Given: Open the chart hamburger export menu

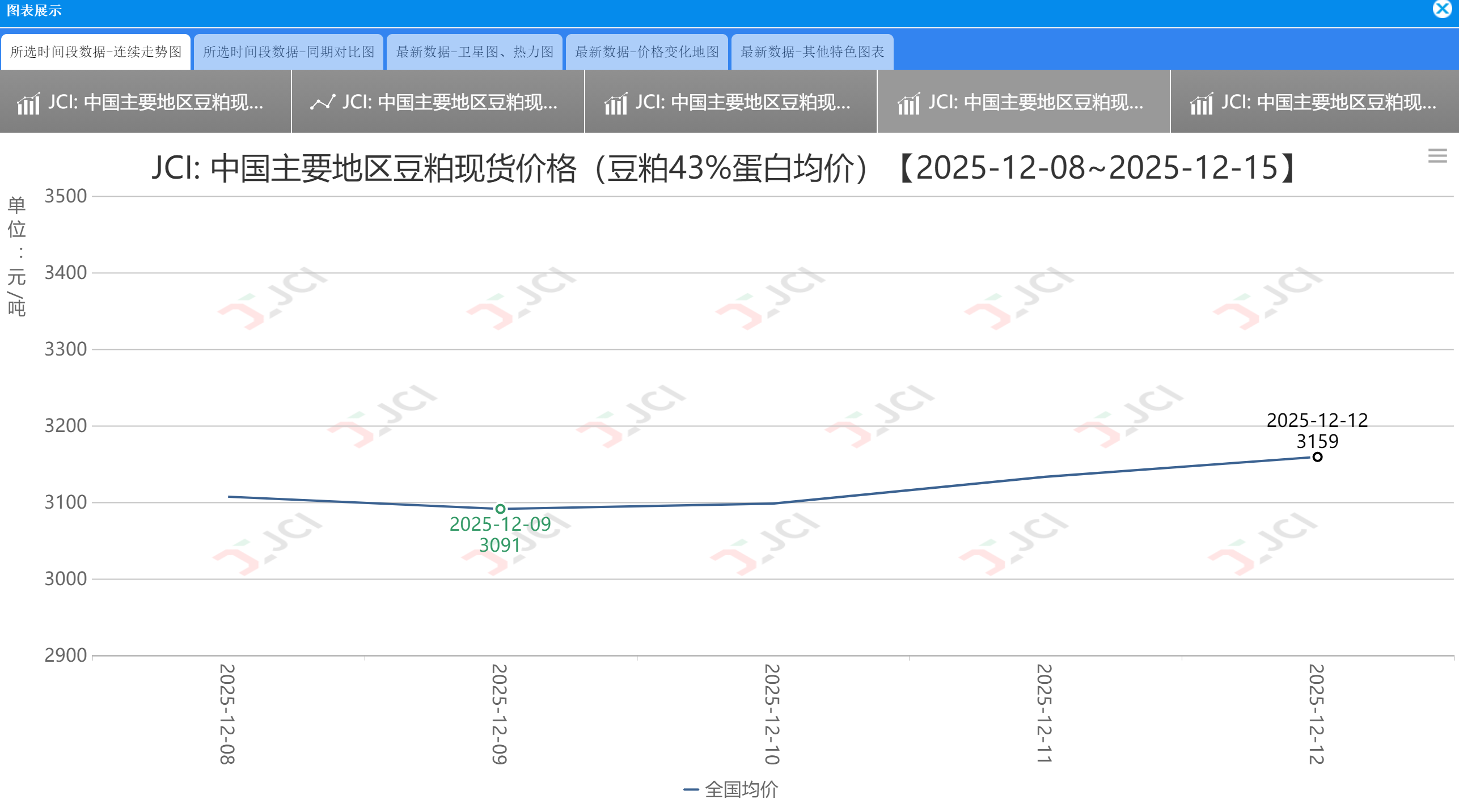Looking at the screenshot, I should pyautogui.click(x=1437, y=155).
